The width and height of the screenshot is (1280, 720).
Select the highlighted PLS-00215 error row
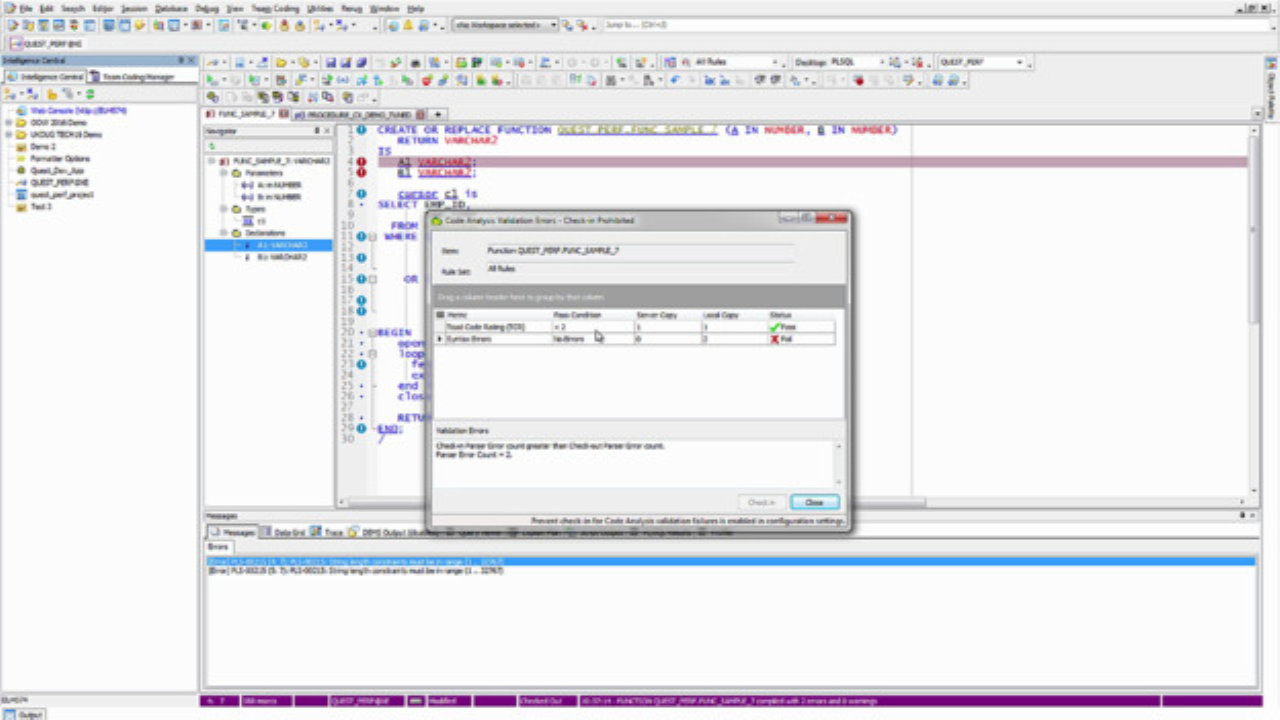400,561
